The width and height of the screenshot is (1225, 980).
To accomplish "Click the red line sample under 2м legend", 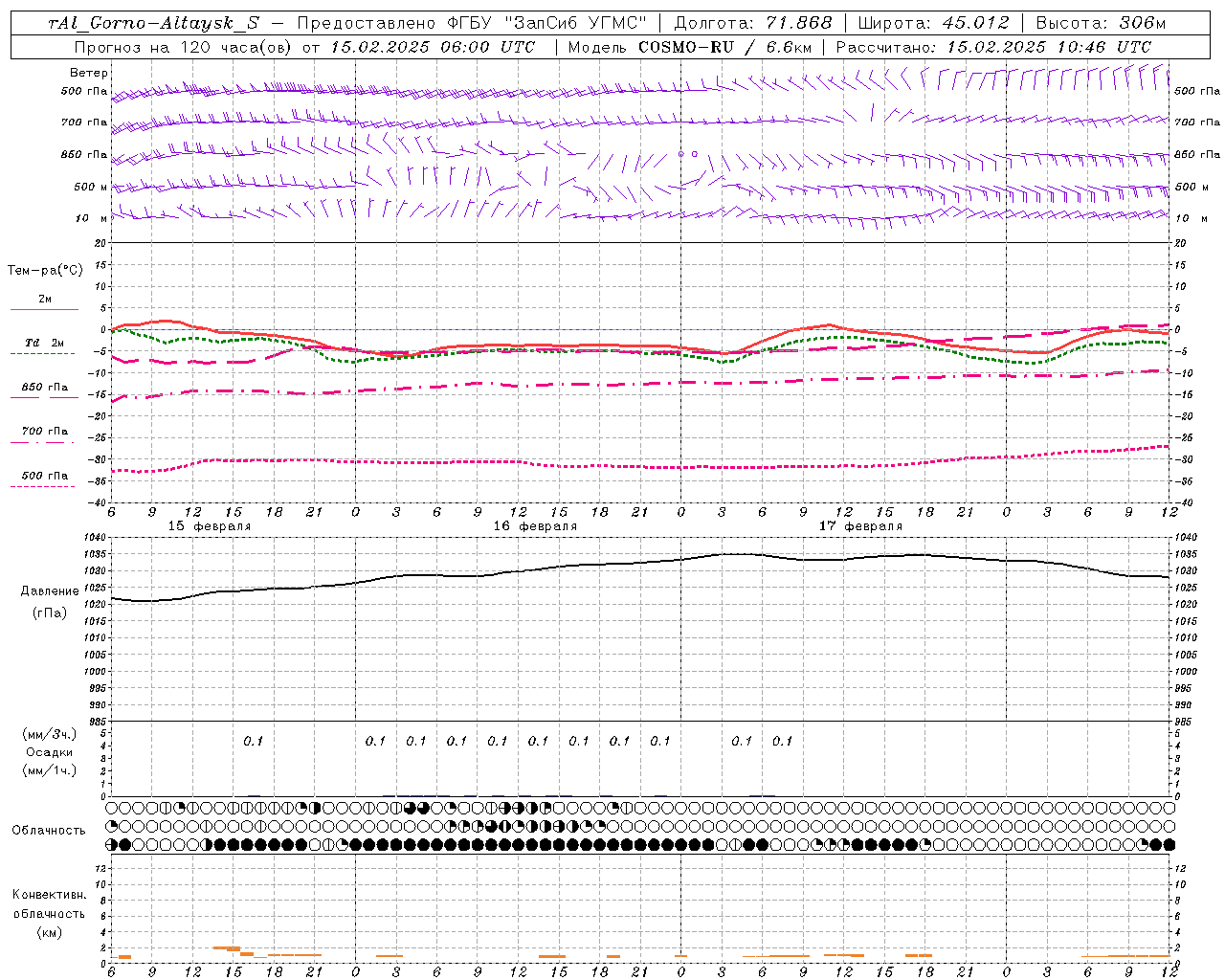I will (44, 310).
